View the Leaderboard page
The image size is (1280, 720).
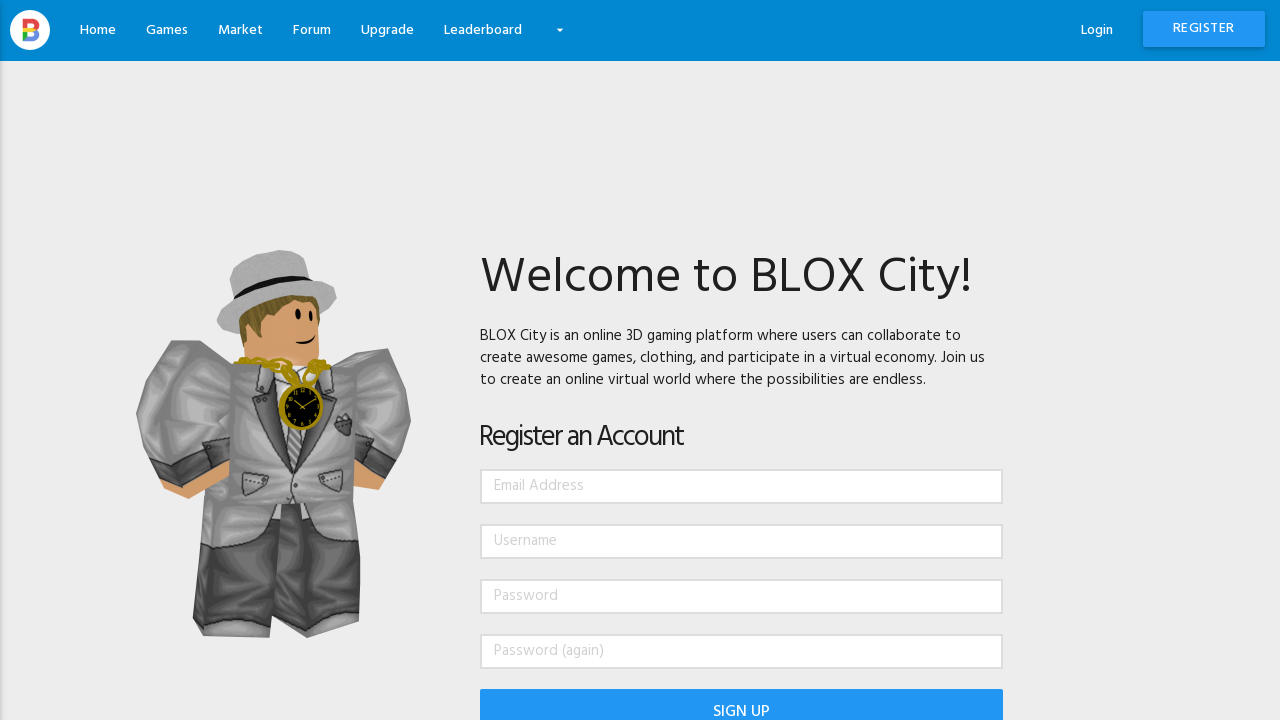[x=483, y=30]
